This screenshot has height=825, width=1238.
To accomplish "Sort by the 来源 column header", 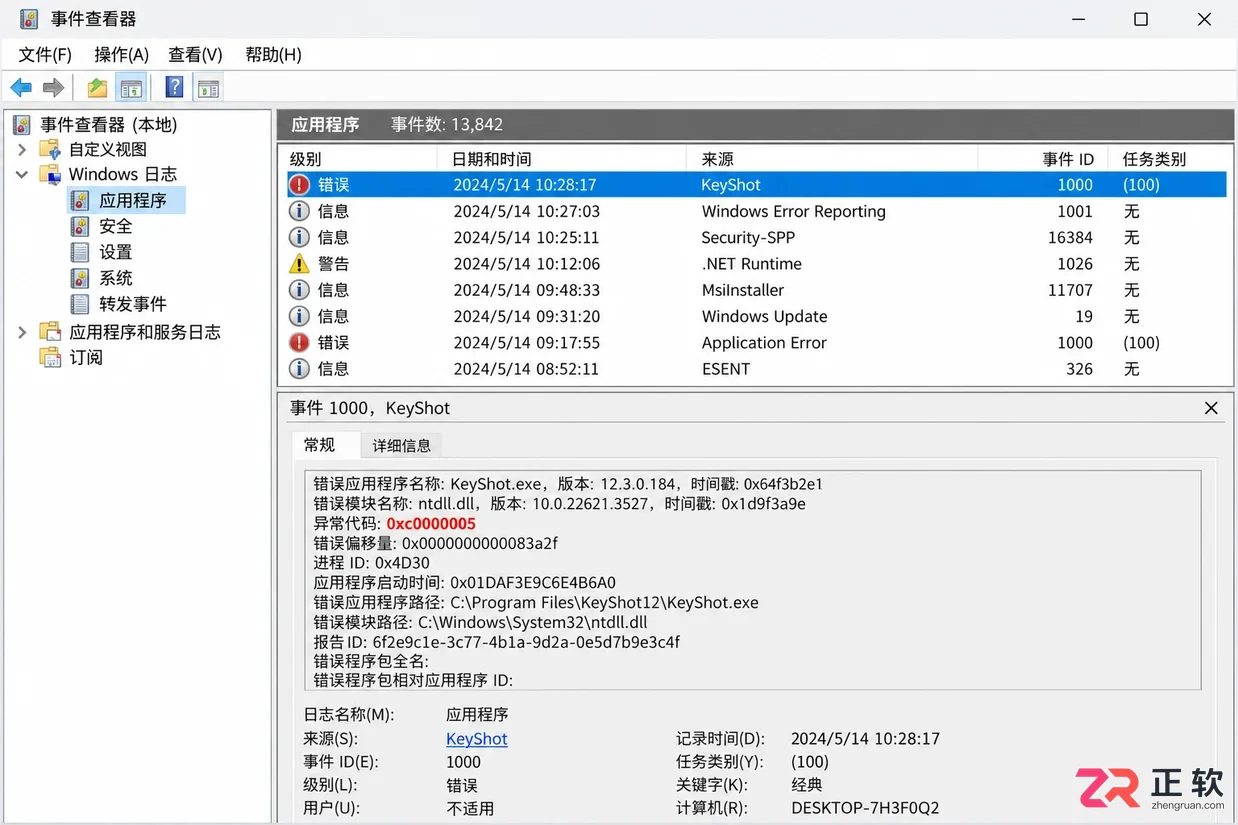I will 832,159.
